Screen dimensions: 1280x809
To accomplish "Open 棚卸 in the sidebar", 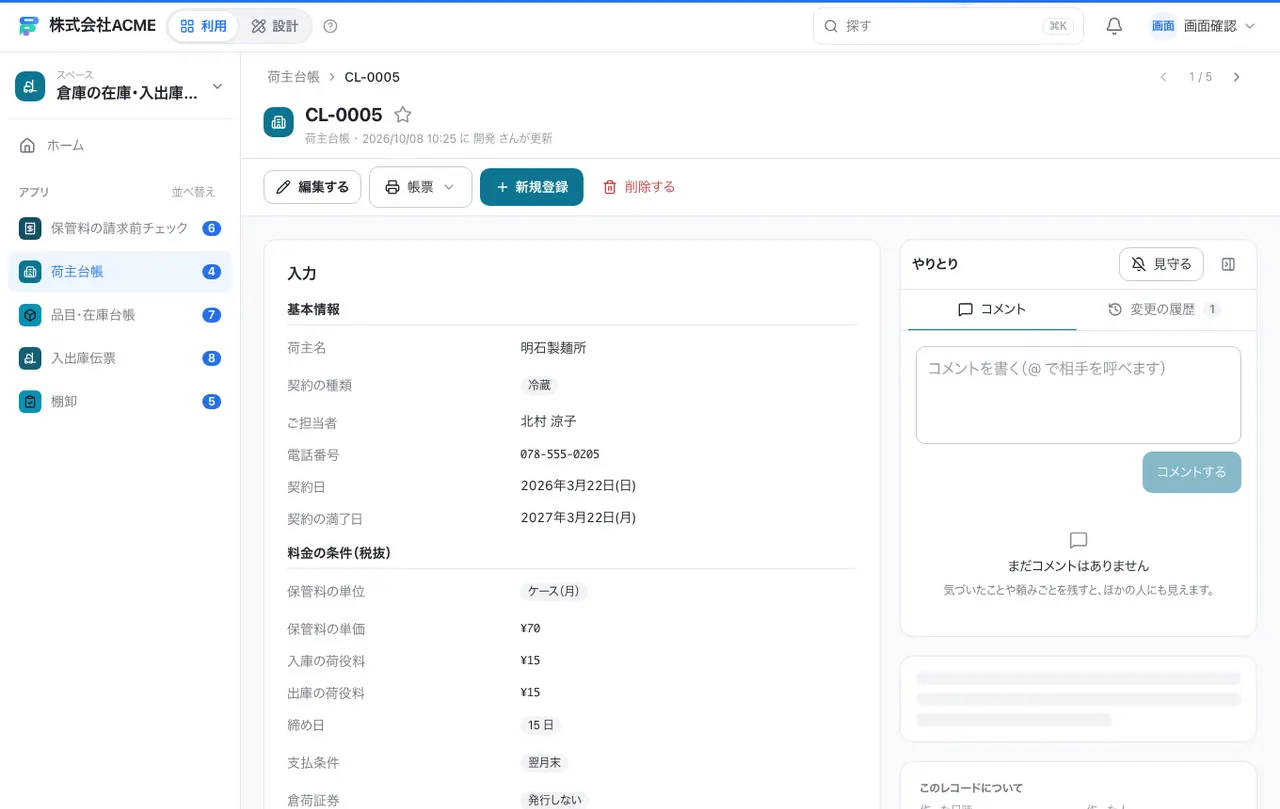I will pyautogui.click(x=120, y=401).
